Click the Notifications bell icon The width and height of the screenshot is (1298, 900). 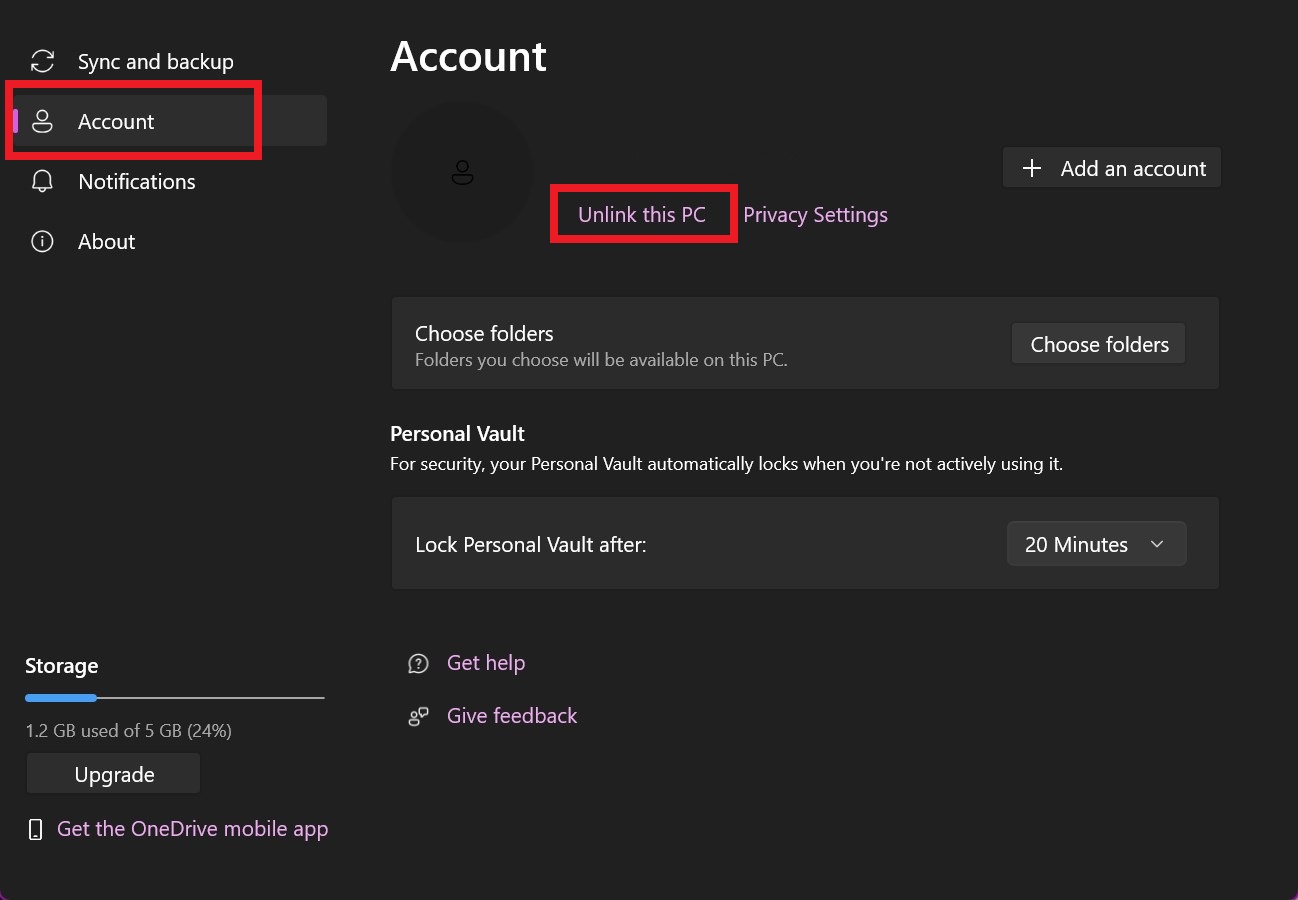tap(42, 182)
